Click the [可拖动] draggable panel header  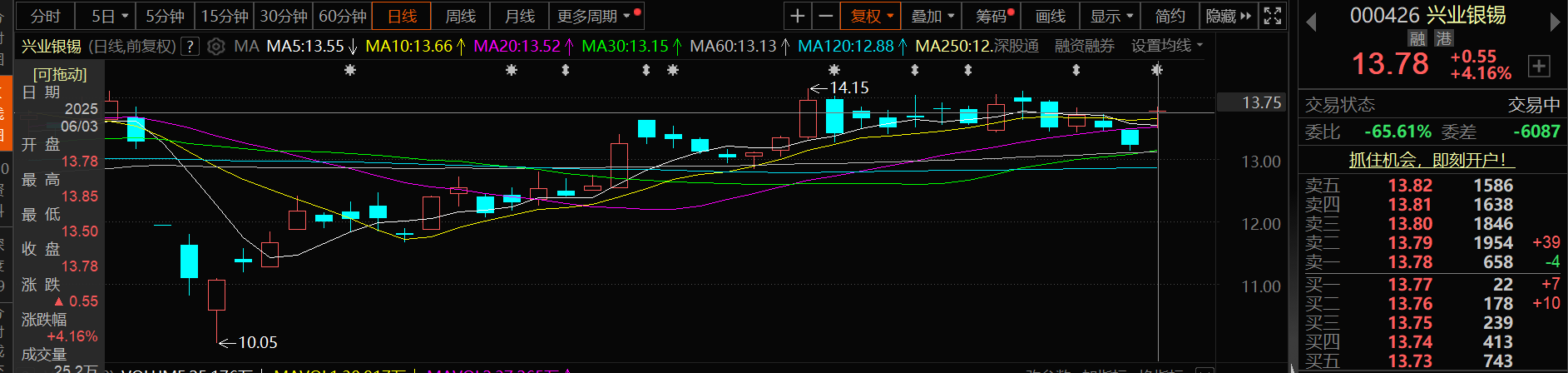[x=59, y=74]
